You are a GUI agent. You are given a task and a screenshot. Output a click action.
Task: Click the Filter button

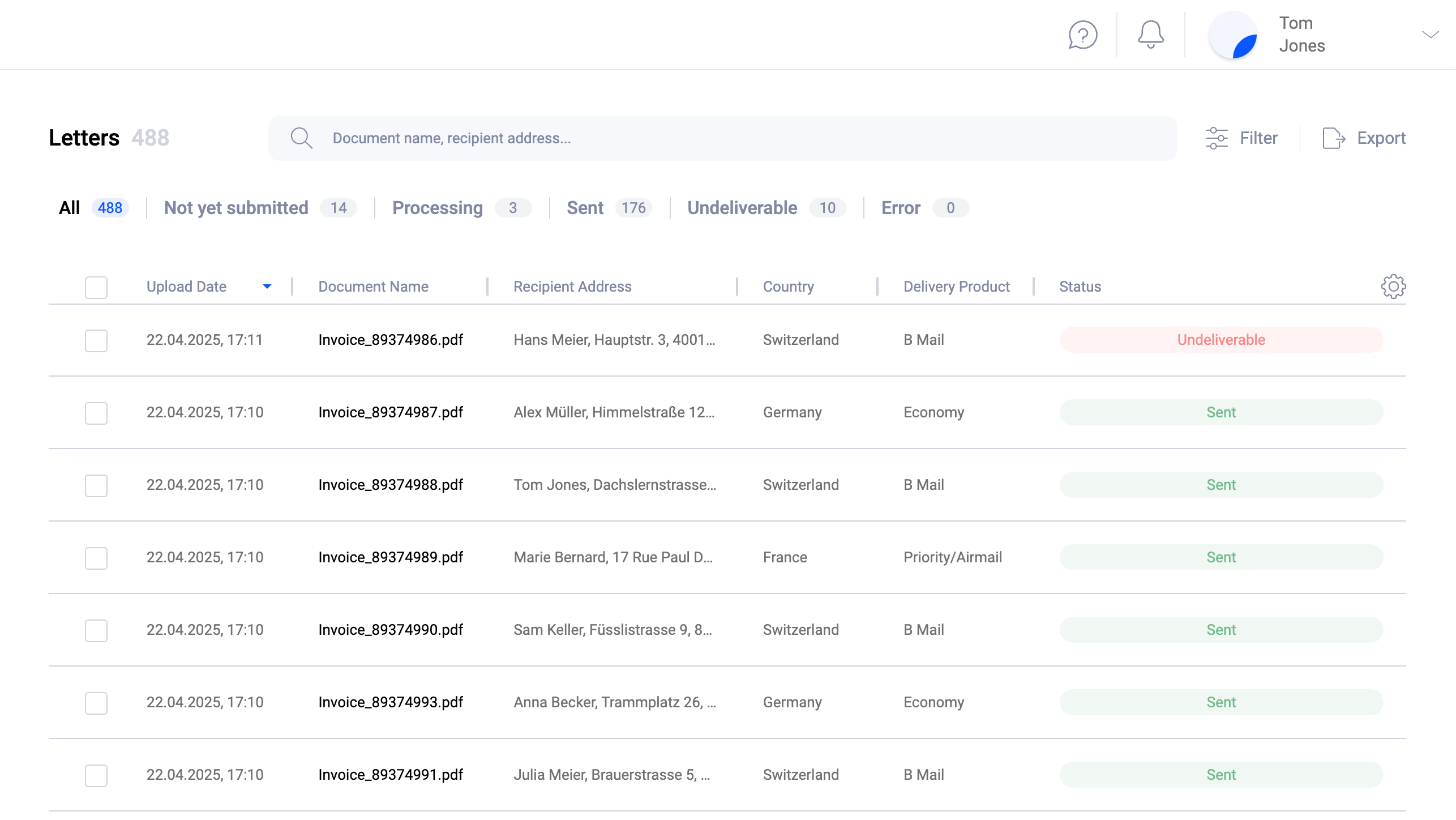(x=1258, y=138)
